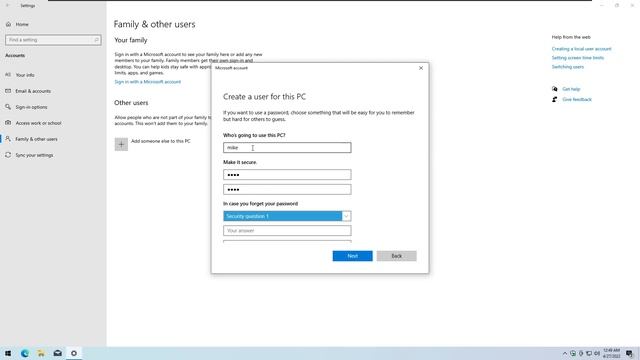
Task: Click the Family & other users person icon
Action: [x=8, y=139]
